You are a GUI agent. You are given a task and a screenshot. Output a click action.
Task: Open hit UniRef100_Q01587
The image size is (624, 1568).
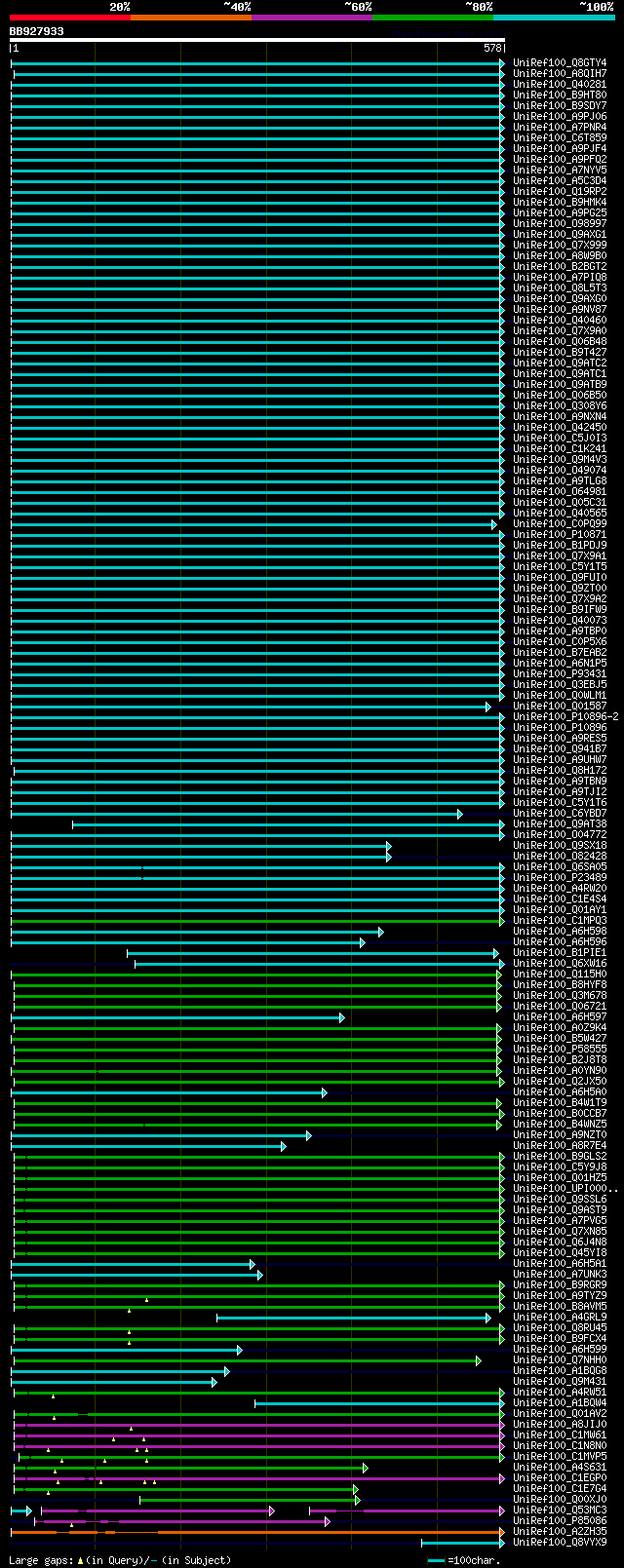pyautogui.click(x=560, y=707)
